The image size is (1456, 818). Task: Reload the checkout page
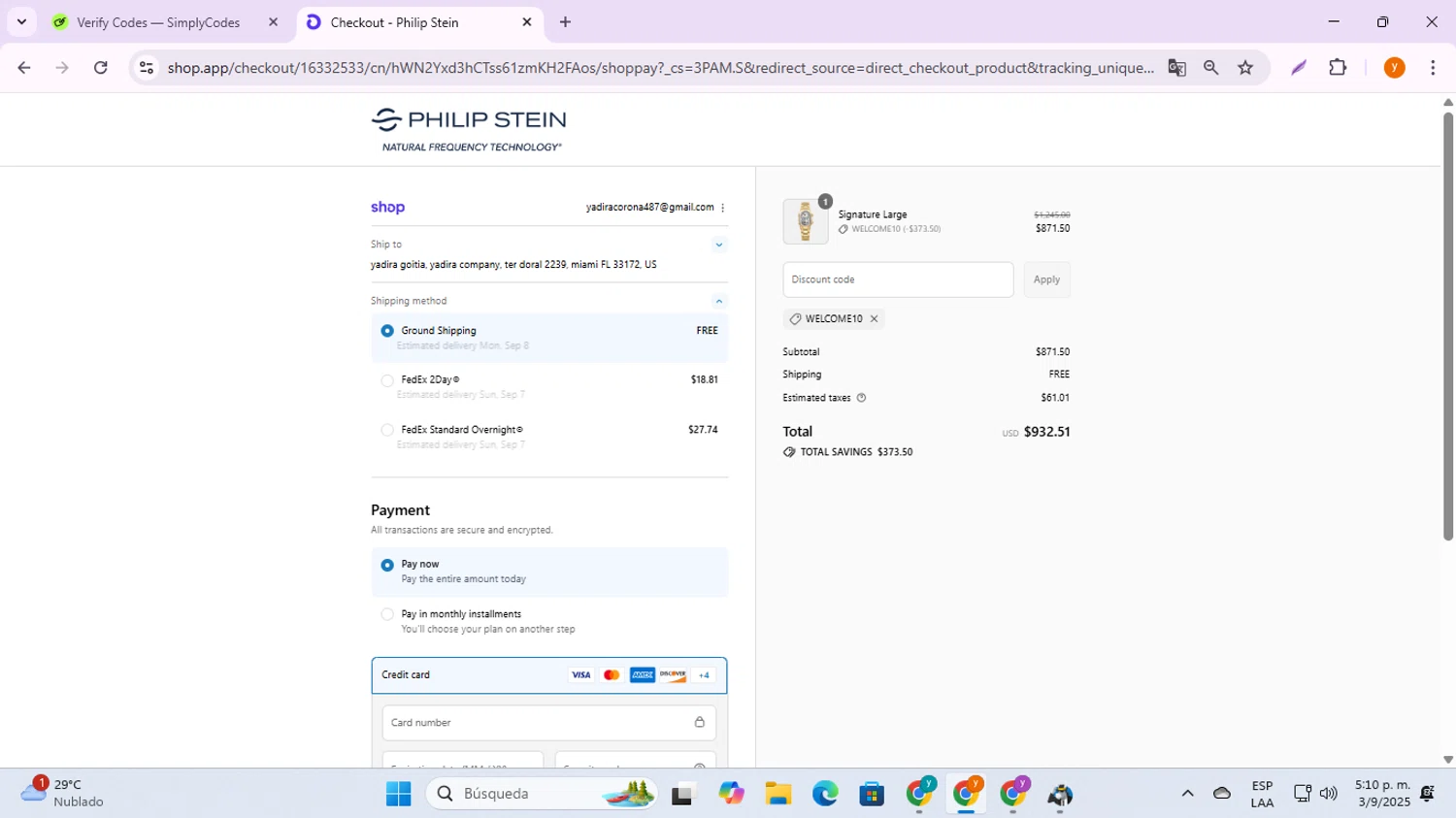coord(101,68)
